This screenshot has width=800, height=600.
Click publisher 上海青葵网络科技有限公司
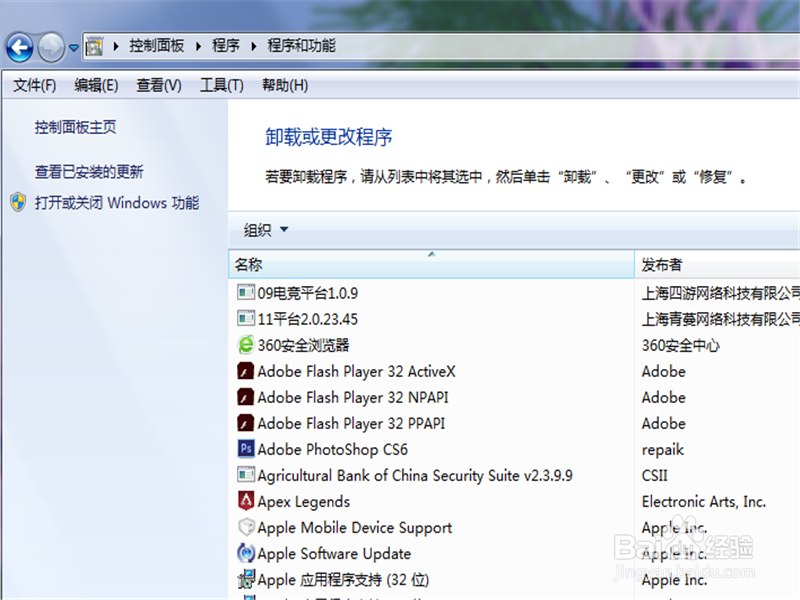point(720,319)
